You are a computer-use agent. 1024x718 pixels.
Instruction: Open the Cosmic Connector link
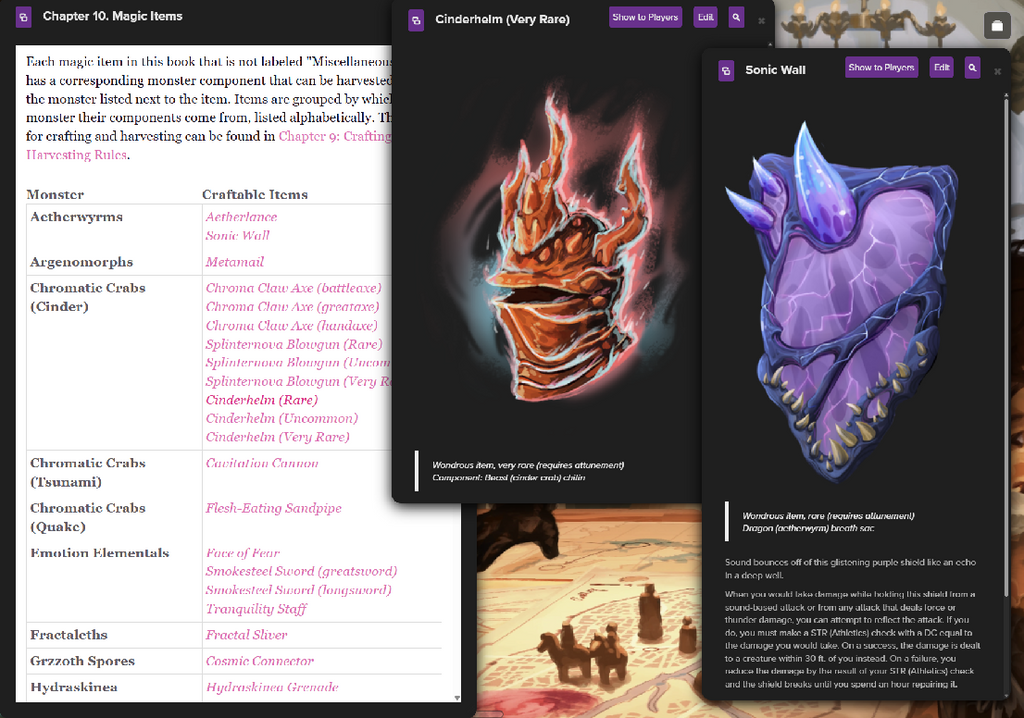click(259, 661)
